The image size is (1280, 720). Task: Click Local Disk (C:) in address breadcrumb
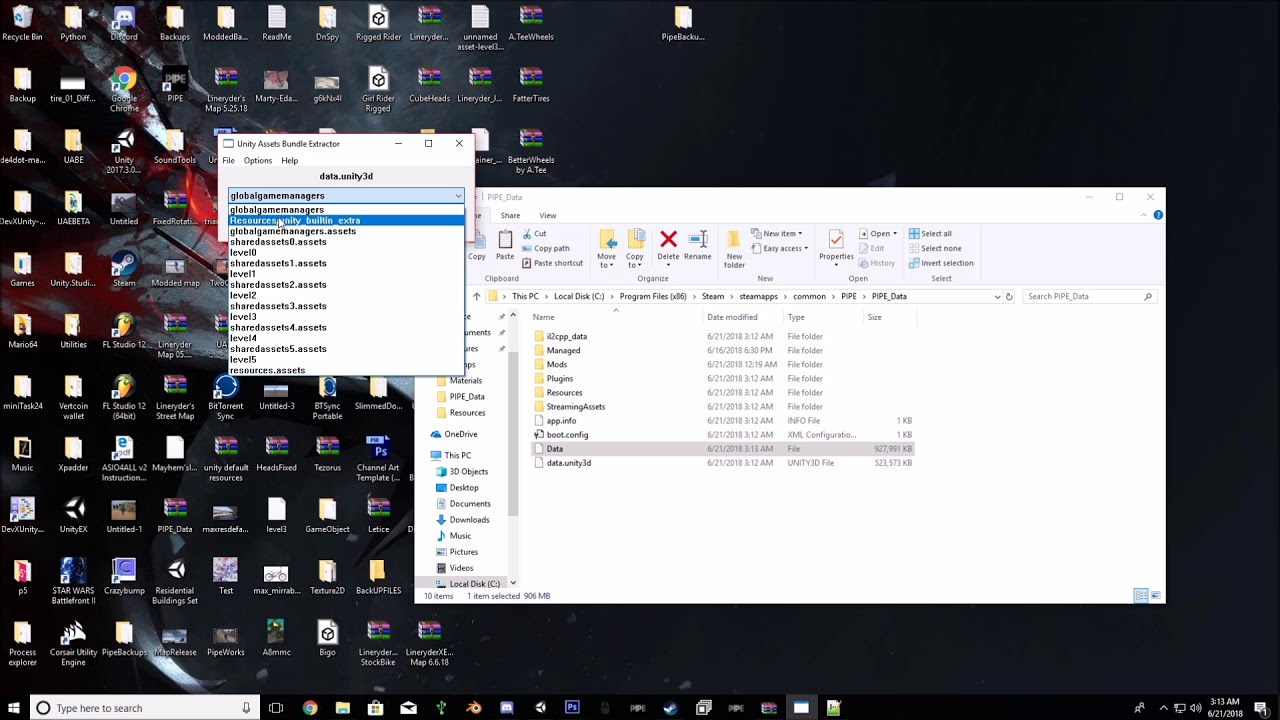click(x=579, y=296)
